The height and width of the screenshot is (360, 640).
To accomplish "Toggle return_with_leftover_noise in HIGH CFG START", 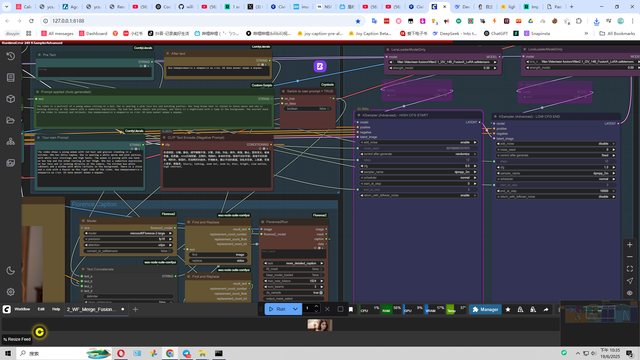I will click(418, 196).
